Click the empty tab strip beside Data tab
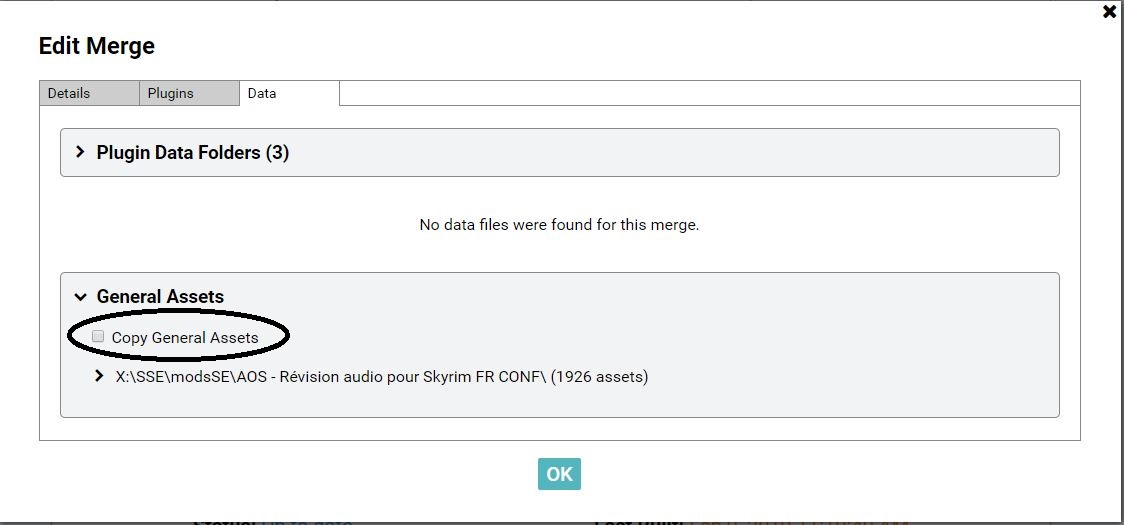The width and height of the screenshot is (1124, 525). (710, 93)
